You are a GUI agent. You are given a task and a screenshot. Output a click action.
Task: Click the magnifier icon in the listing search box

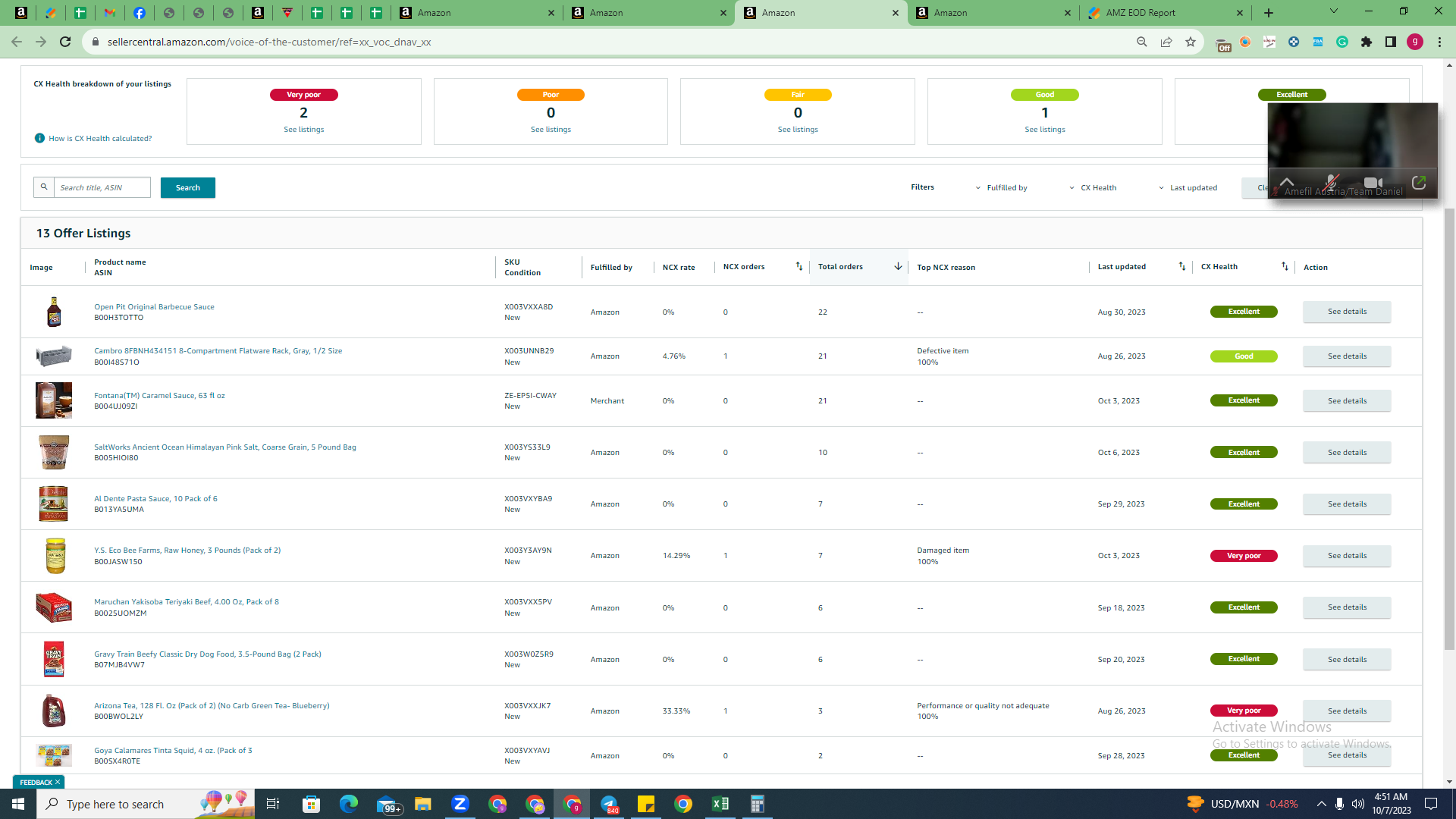(44, 187)
